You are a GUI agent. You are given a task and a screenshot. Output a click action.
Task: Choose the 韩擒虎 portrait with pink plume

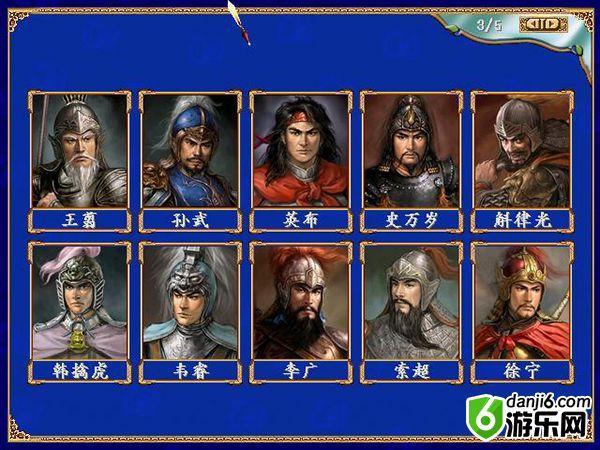click(80, 302)
